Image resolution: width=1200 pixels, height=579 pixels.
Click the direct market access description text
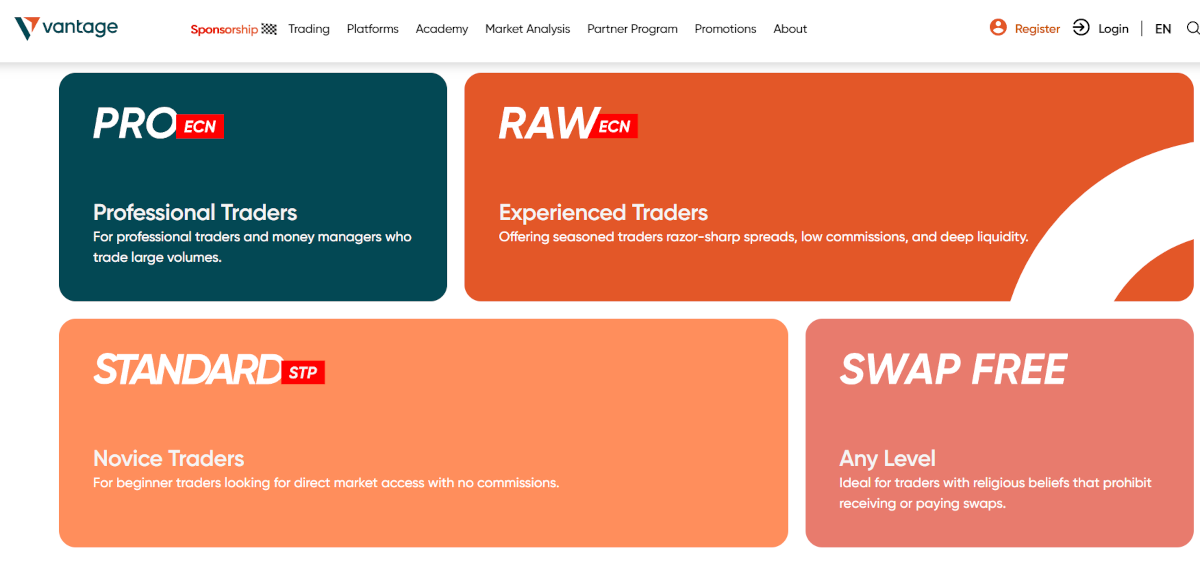pyautogui.click(x=326, y=483)
